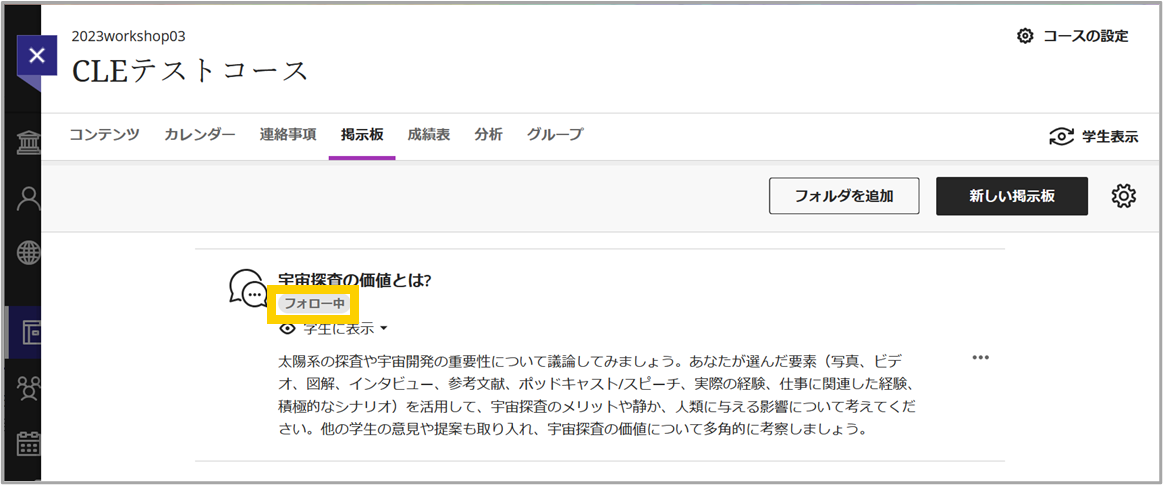
Task: Click フォルダを追加 button
Action: [x=844, y=197]
